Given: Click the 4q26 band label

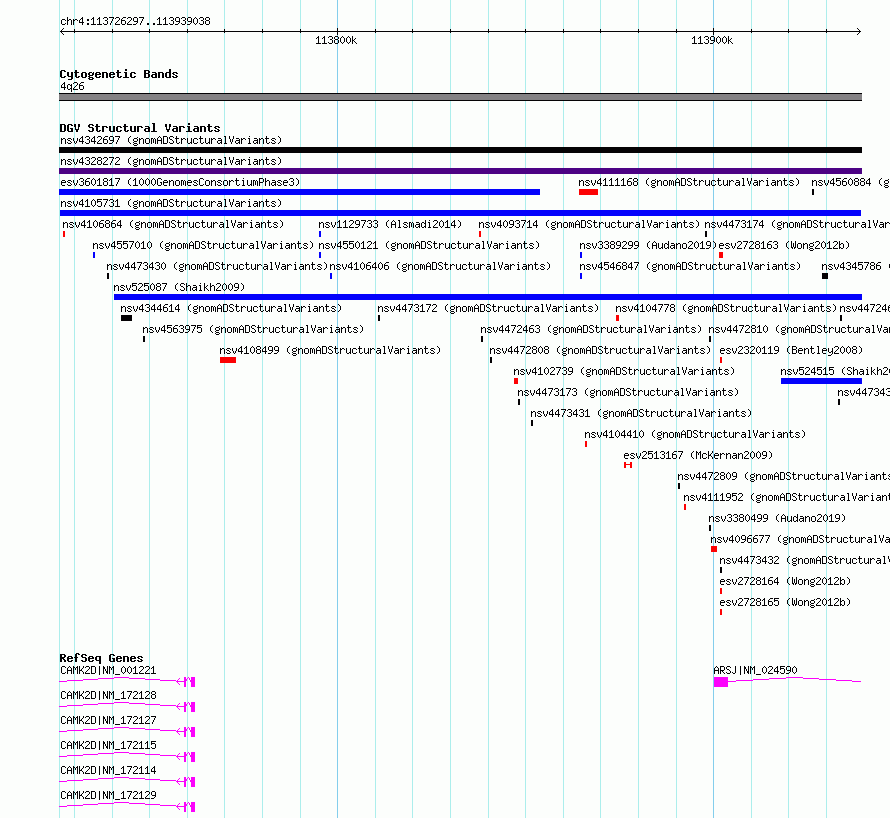Looking at the screenshot, I should click(72, 86).
